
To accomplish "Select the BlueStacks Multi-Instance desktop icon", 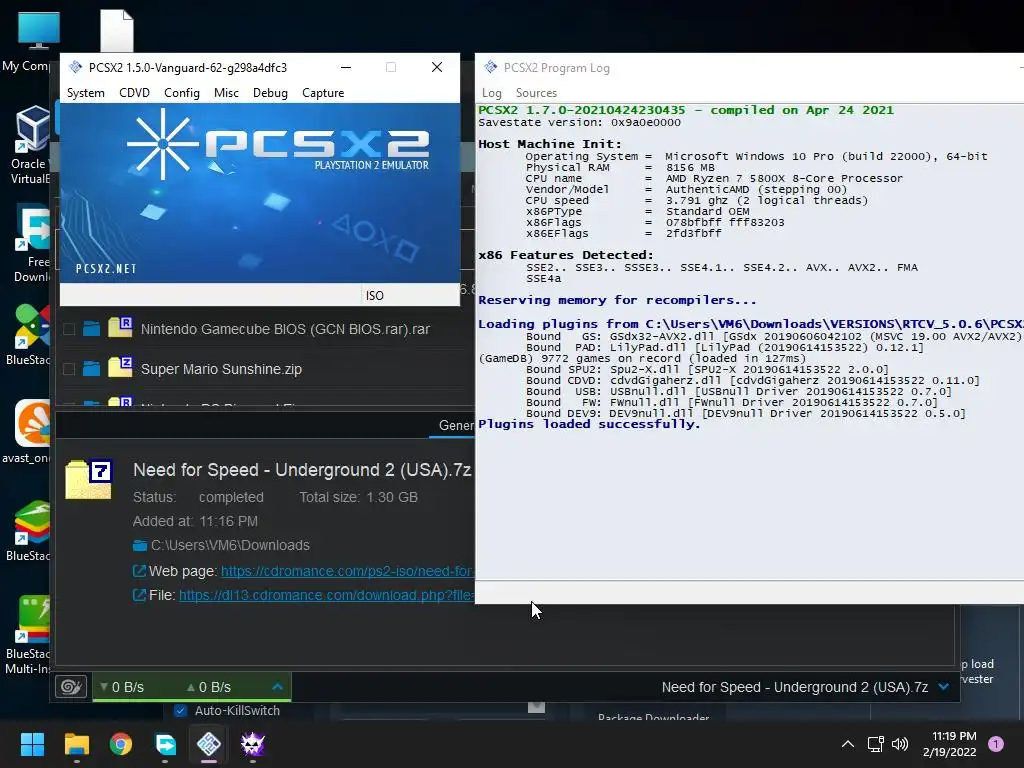I will [27, 635].
